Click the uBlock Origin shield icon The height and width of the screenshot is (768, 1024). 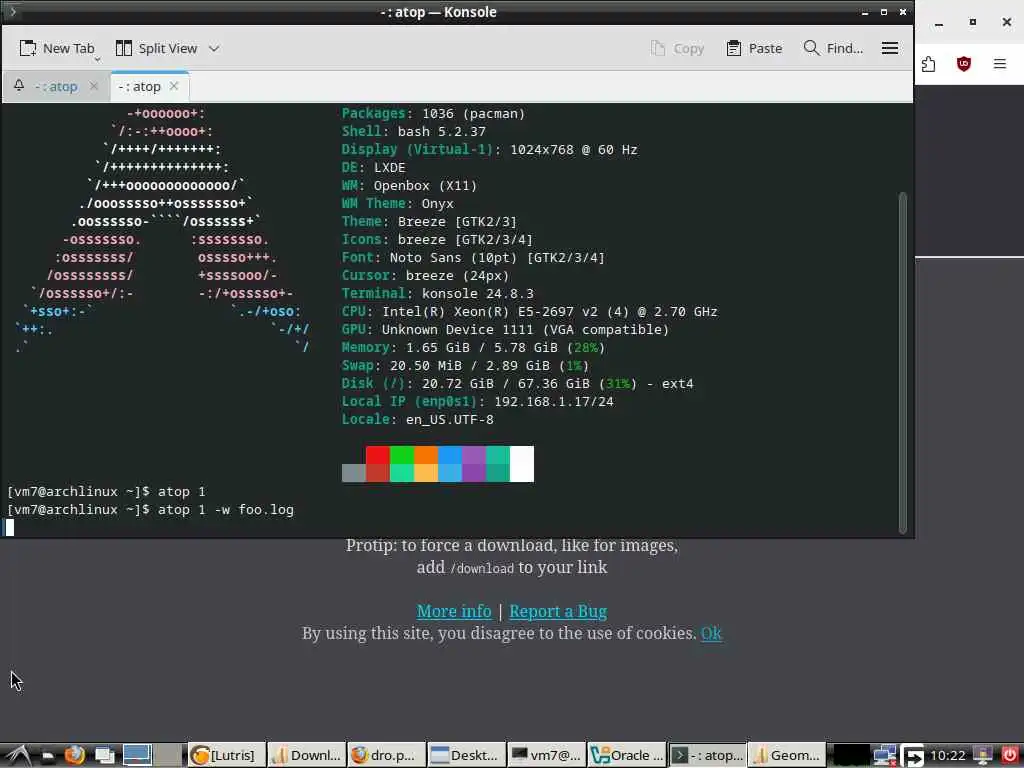pos(963,64)
